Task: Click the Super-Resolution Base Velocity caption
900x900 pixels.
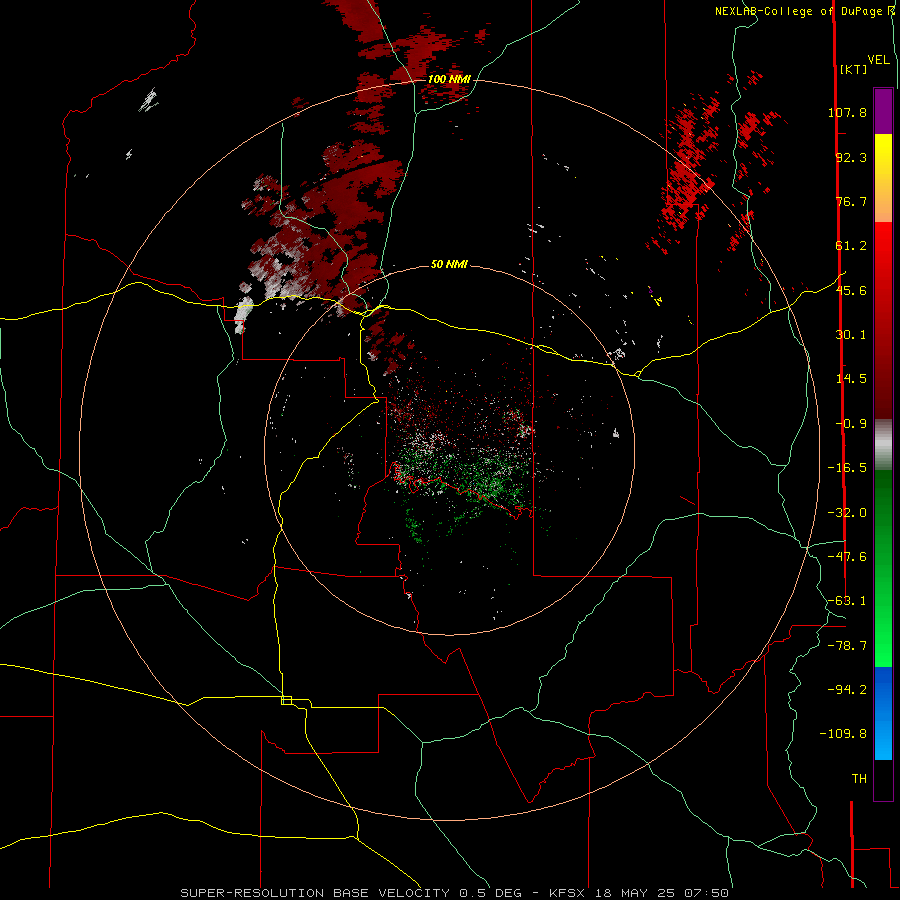Action: click(x=455, y=893)
